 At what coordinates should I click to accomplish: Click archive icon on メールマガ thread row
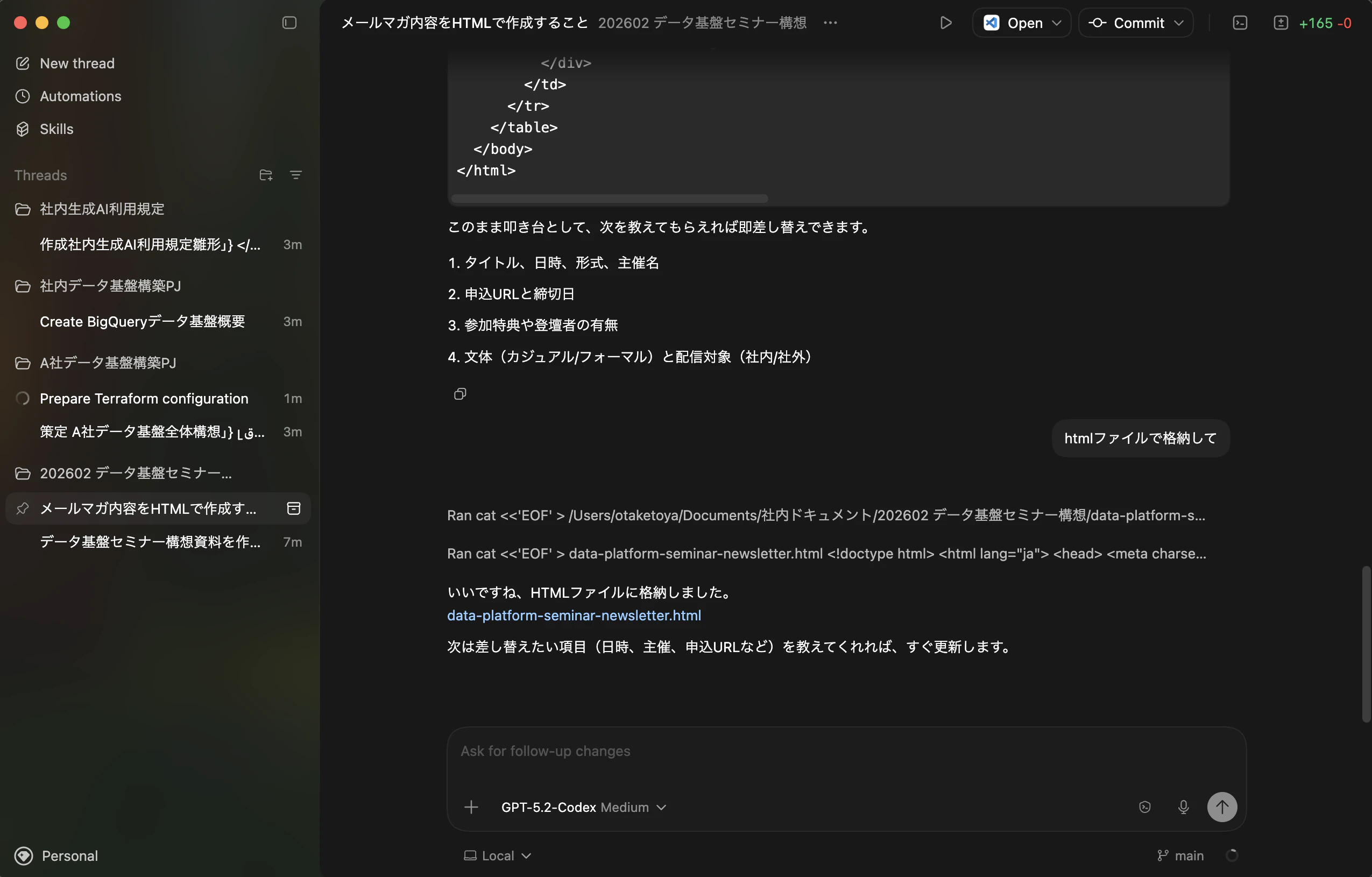[293, 508]
